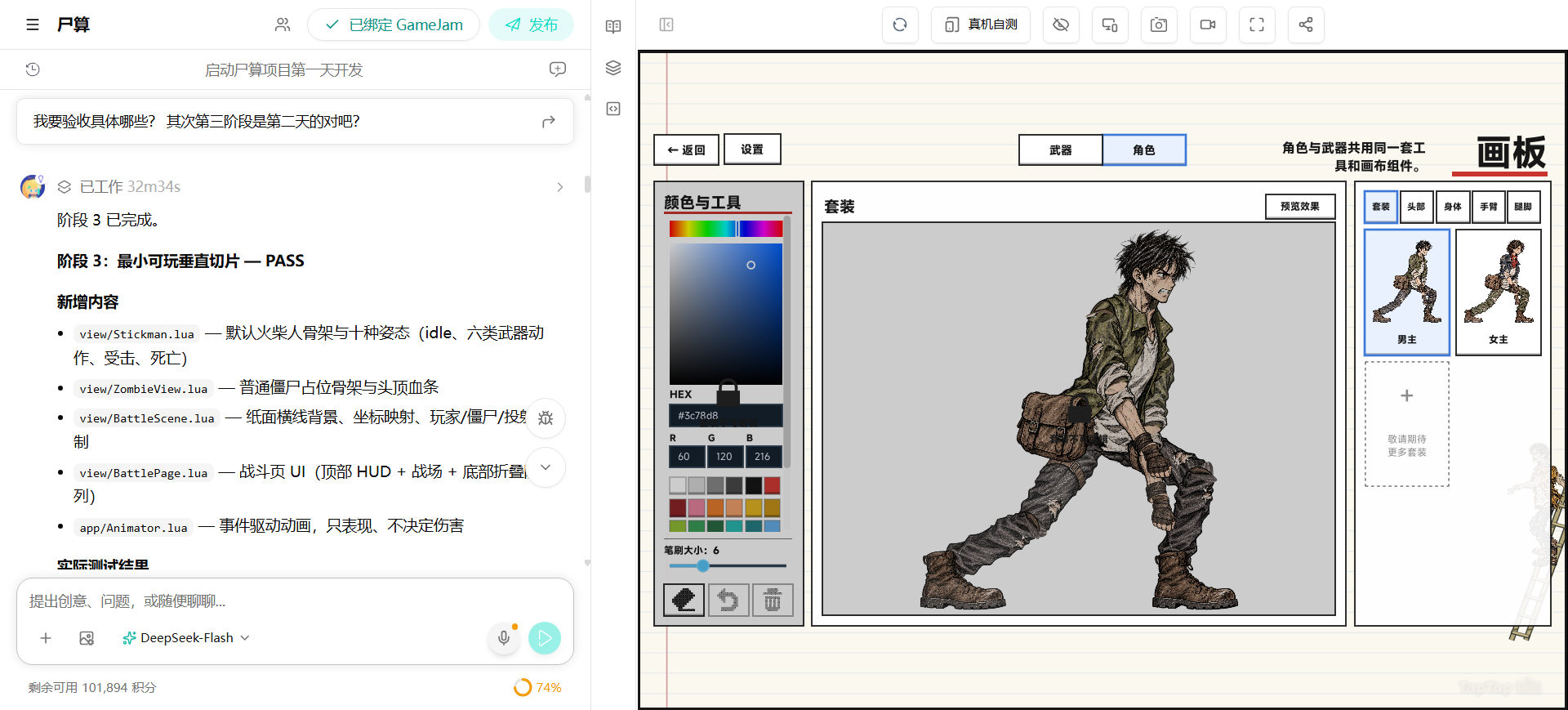The width and height of the screenshot is (1568, 710).
Task: Open the image settings icon in chat input
Action: point(87,638)
